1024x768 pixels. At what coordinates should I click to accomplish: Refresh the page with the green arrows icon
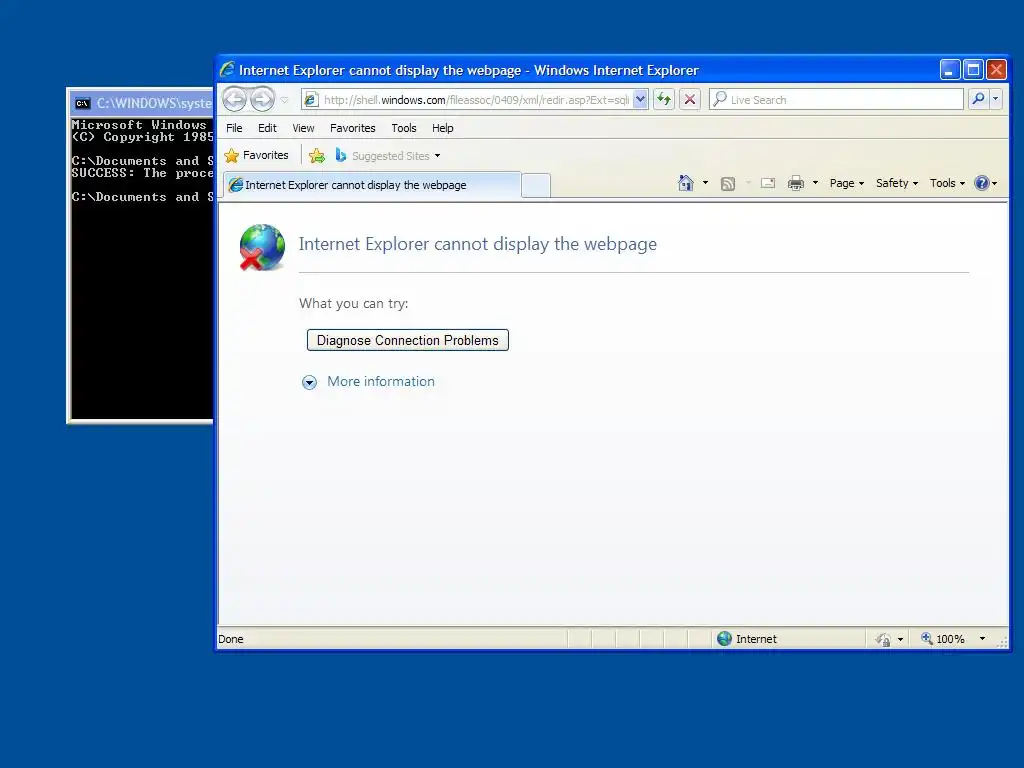[664, 99]
